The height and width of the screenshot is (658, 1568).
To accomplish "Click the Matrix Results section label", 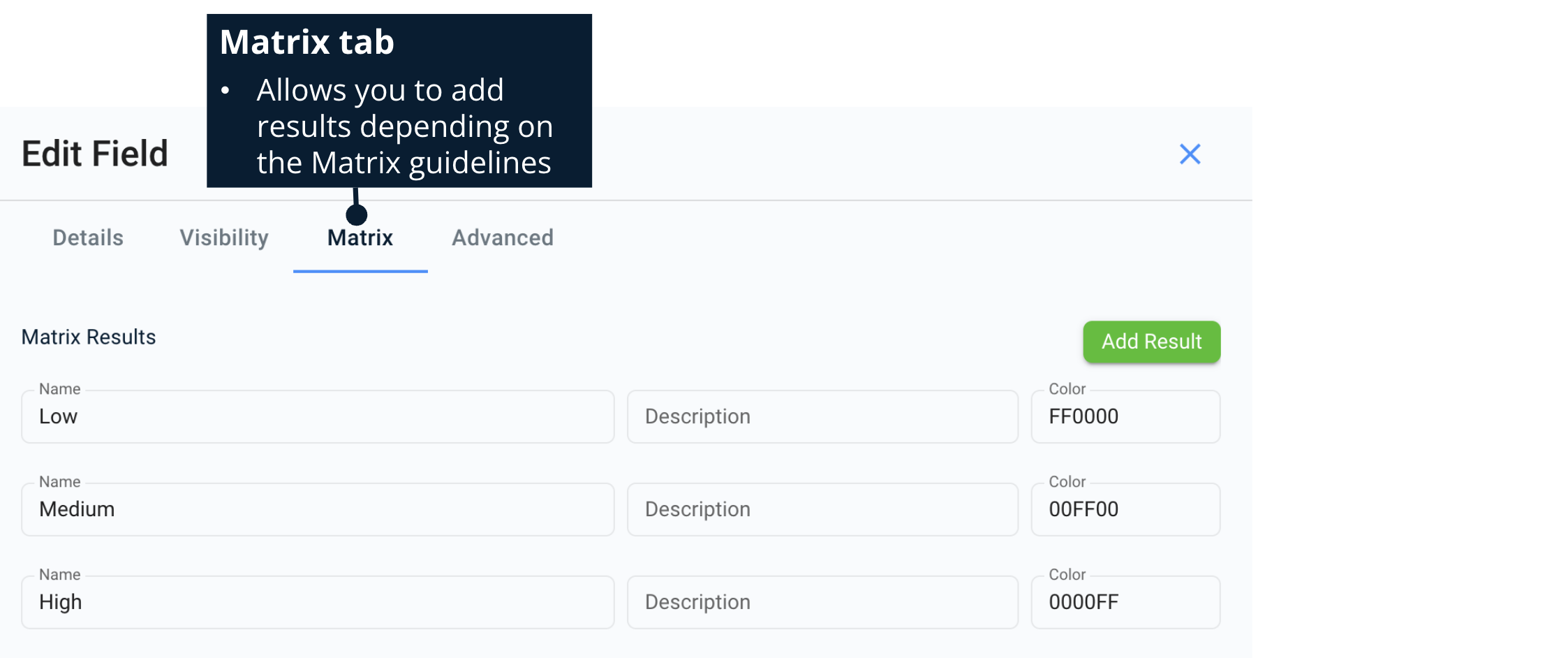I will click(89, 337).
